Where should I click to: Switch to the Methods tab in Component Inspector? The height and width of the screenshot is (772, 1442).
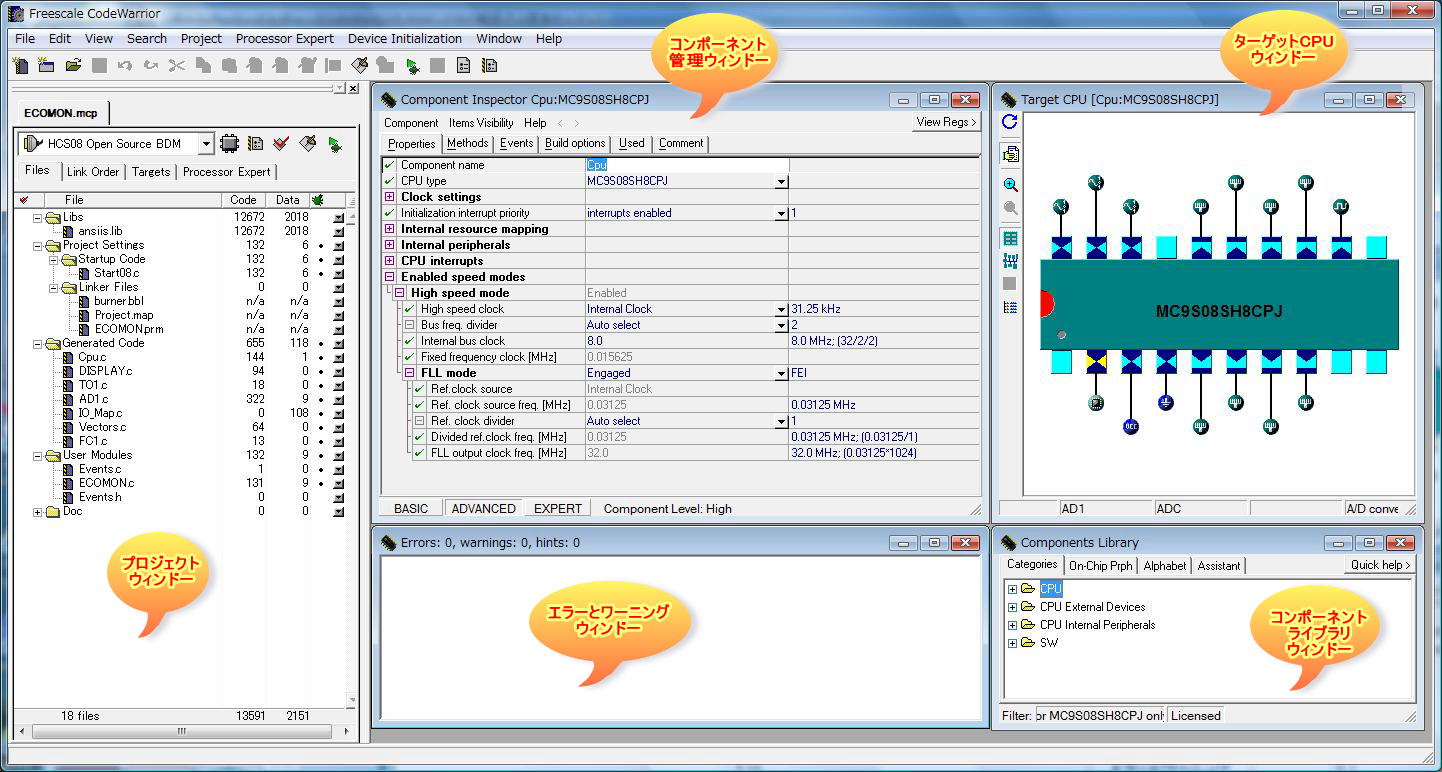coord(467,143)
